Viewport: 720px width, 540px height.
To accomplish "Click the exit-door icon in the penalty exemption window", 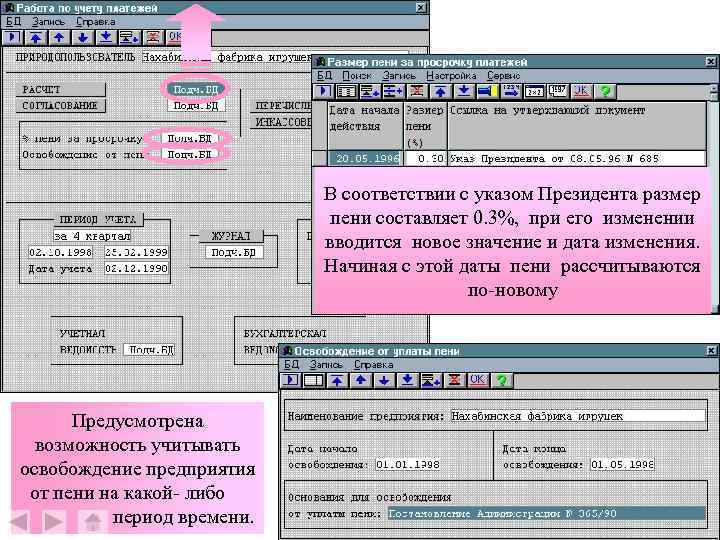I will point(290,380).
